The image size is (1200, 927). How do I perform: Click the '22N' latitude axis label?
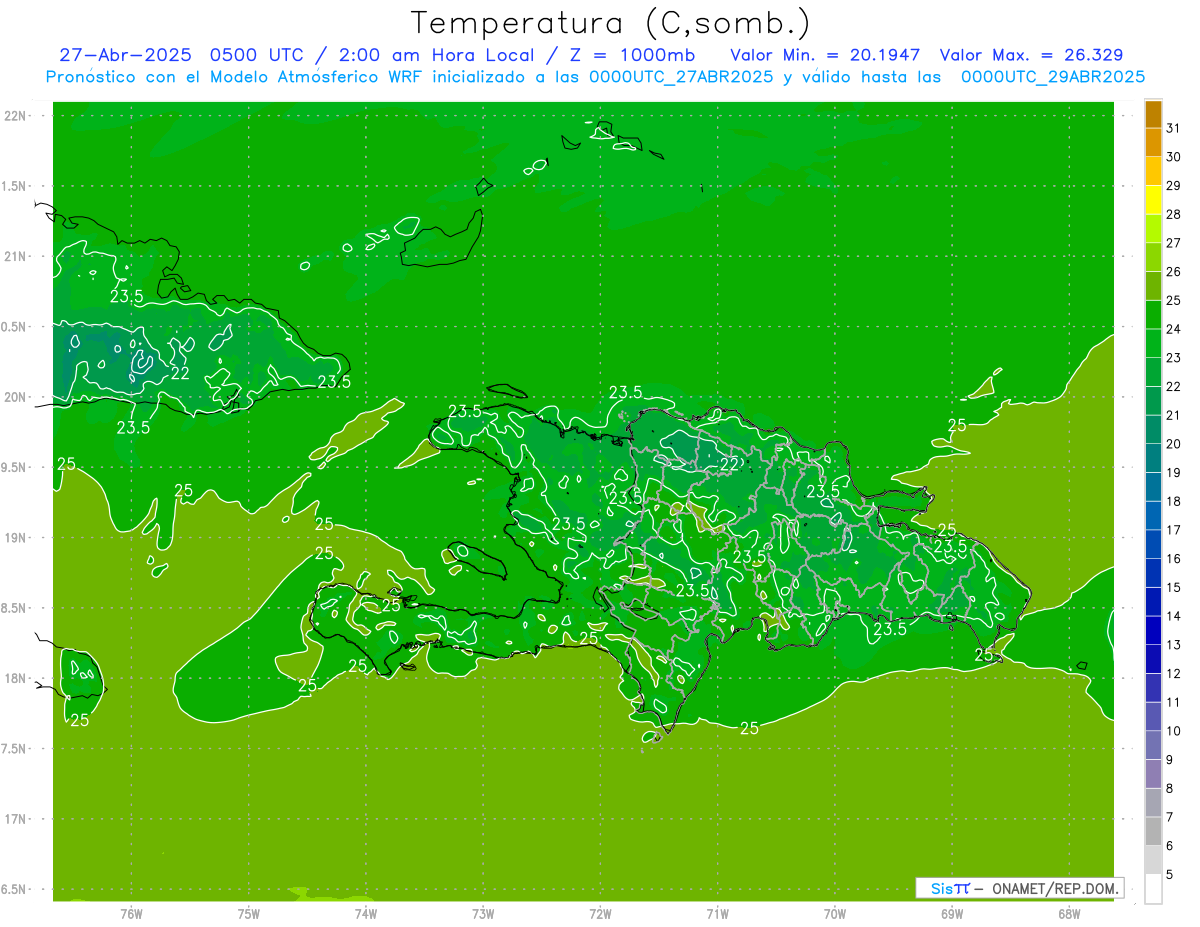[x=15, y=116]
